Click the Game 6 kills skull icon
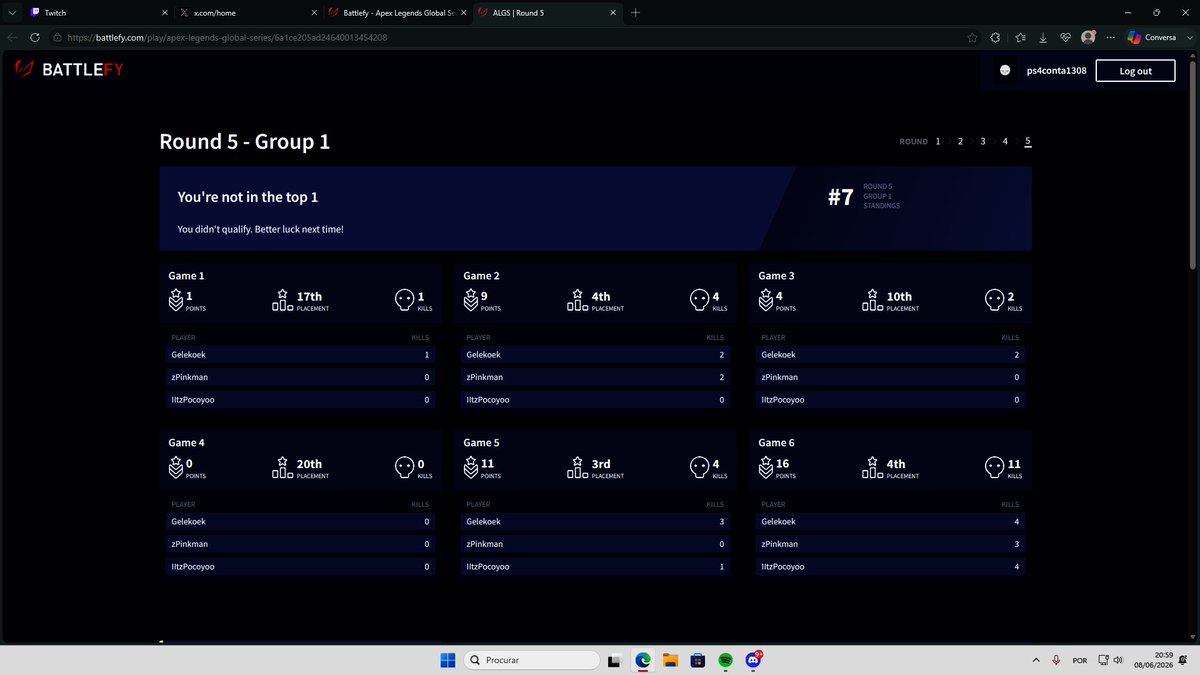This screenshot has height=675, width=1200. pos(994,467)
